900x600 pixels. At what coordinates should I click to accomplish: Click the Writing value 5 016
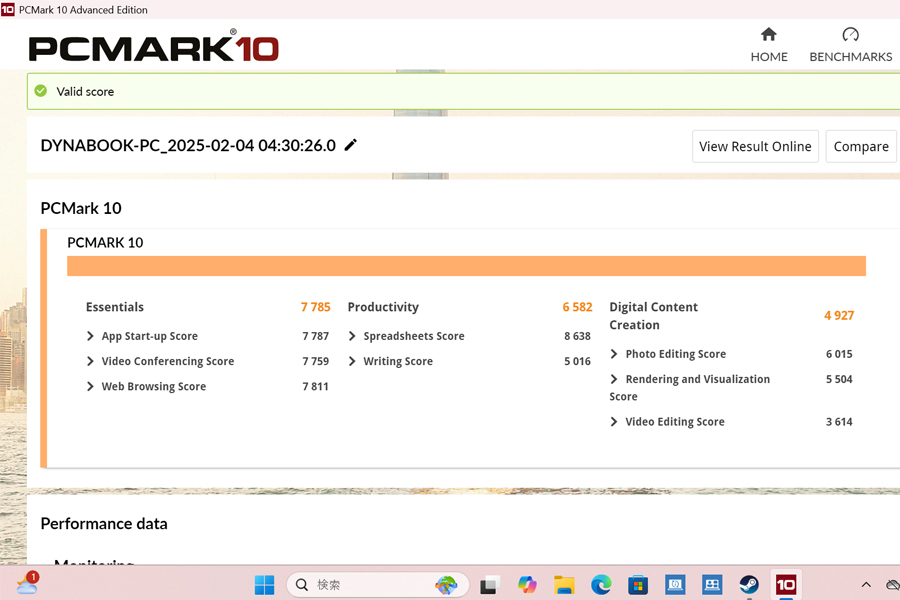(577, 361)
